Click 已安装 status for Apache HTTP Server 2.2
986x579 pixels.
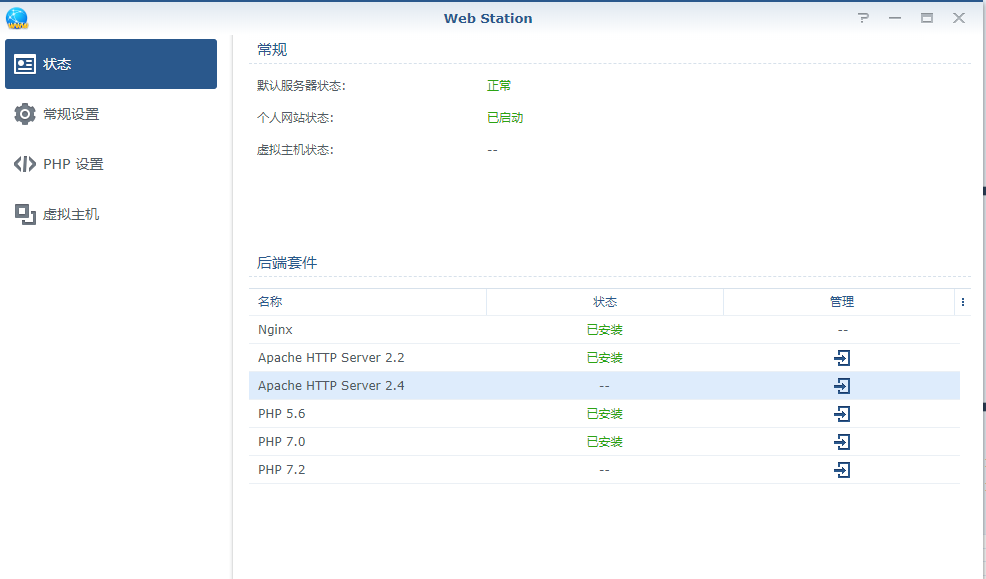click(x=604, y=358)
